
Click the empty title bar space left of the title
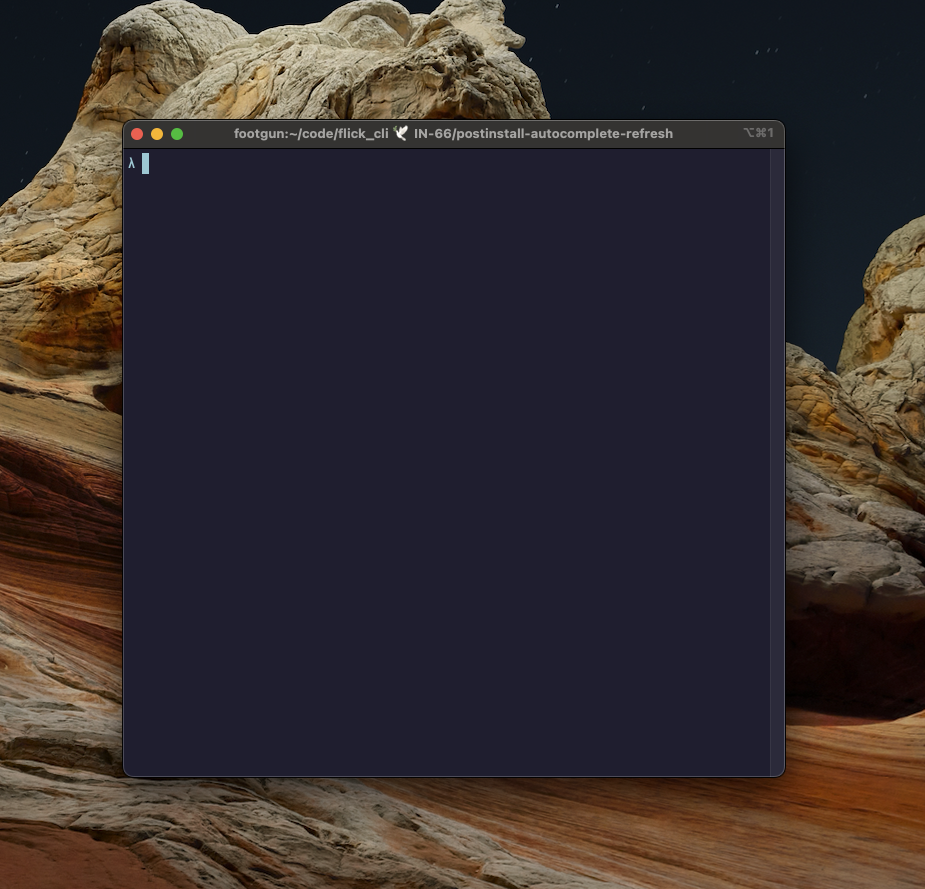tap(207, 134)
